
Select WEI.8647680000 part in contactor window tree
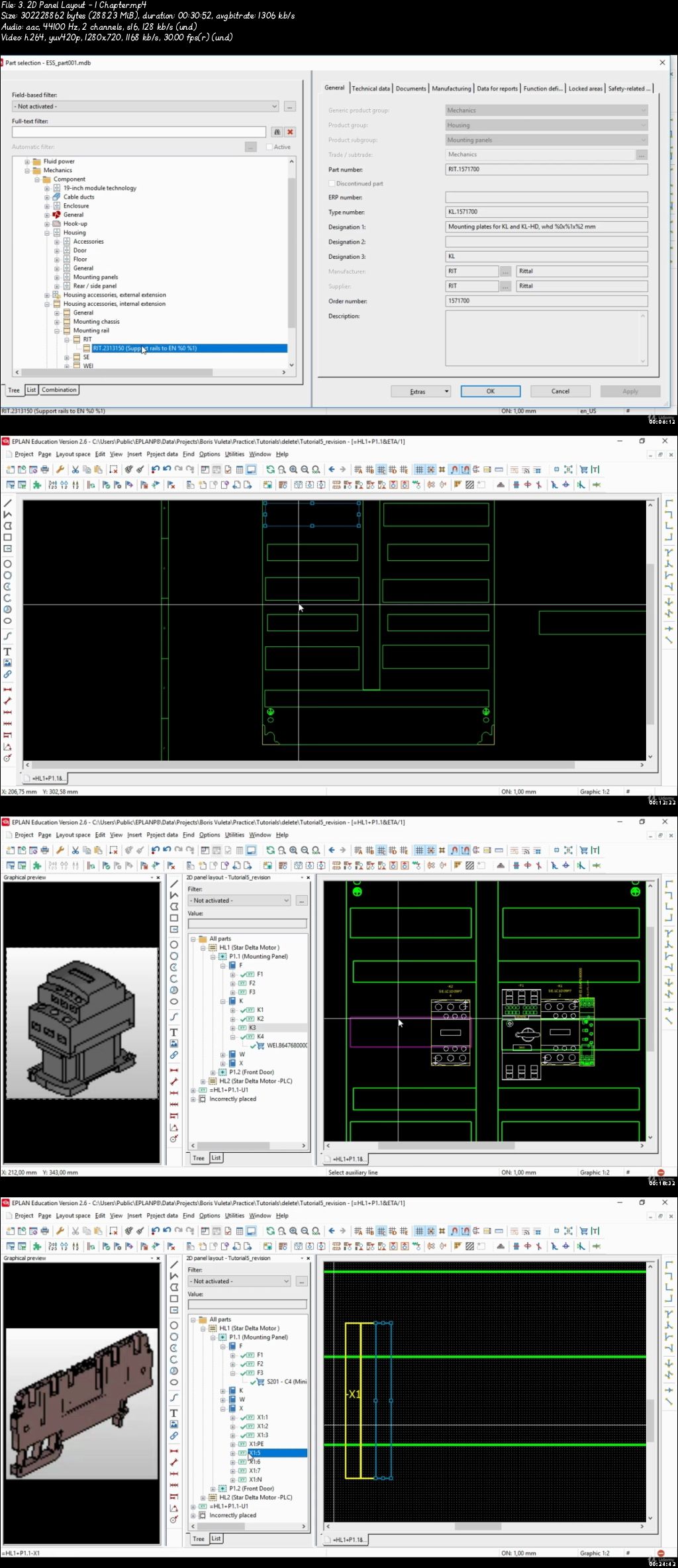tap(287, 1046)
